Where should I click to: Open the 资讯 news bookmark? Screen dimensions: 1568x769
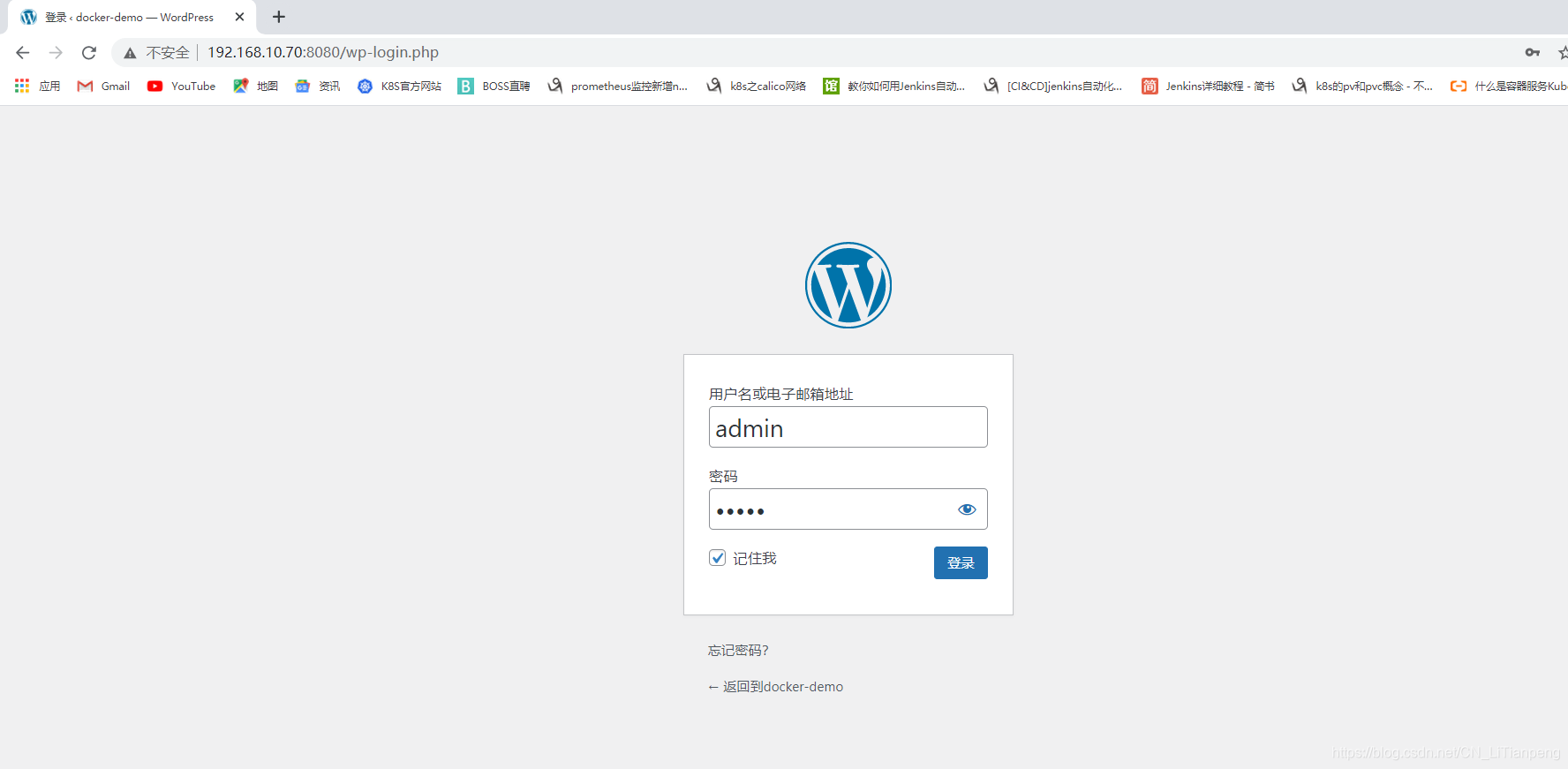coord(318,86)
